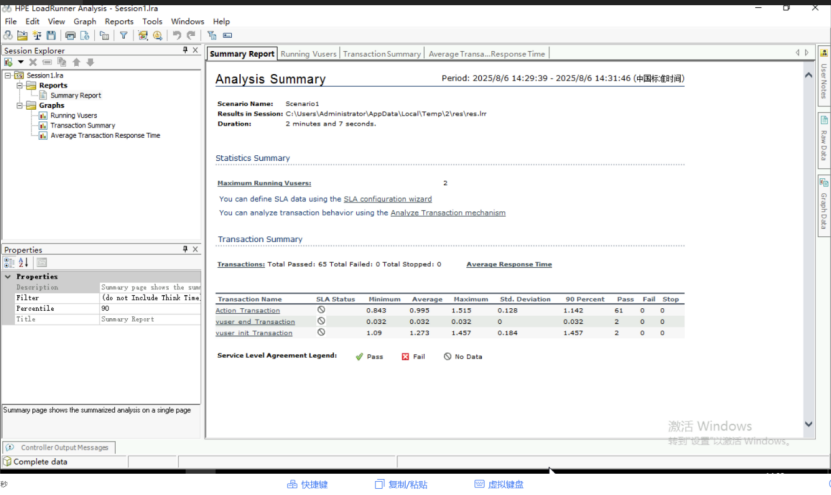Screen dimensions: 831x495
Task: Switch to the Transaction Summary tab
Action: point(382,54)
